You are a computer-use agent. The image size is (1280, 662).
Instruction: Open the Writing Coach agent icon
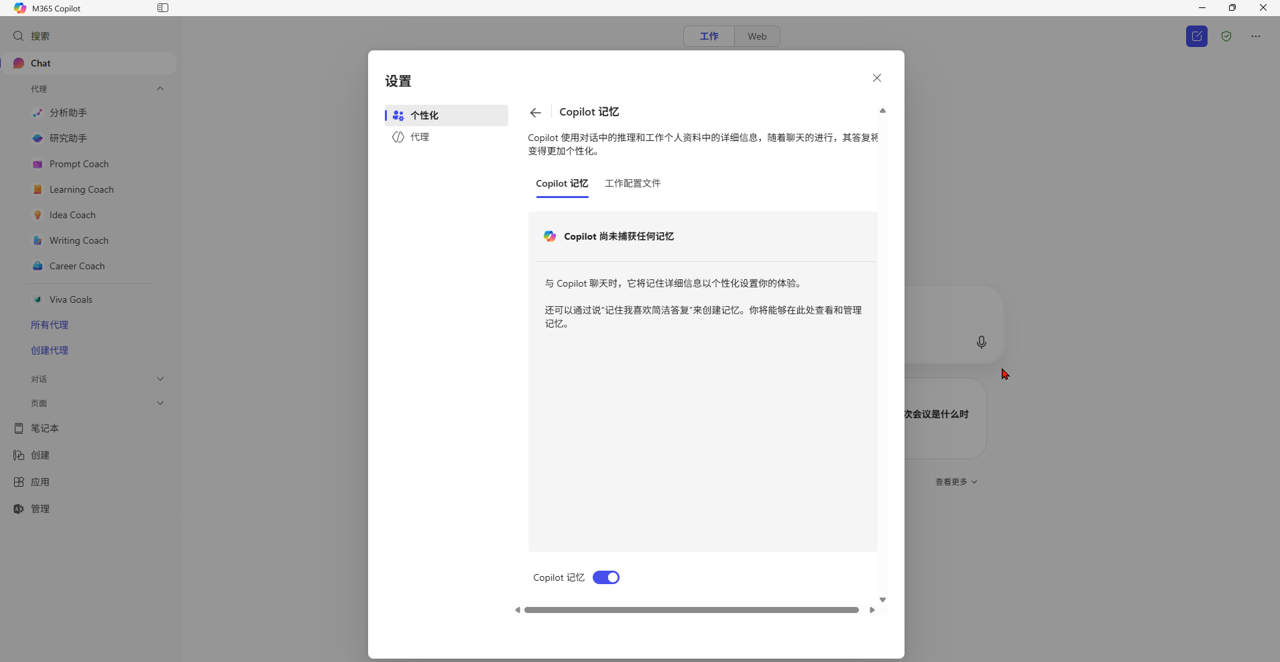(x=38, y=240)
